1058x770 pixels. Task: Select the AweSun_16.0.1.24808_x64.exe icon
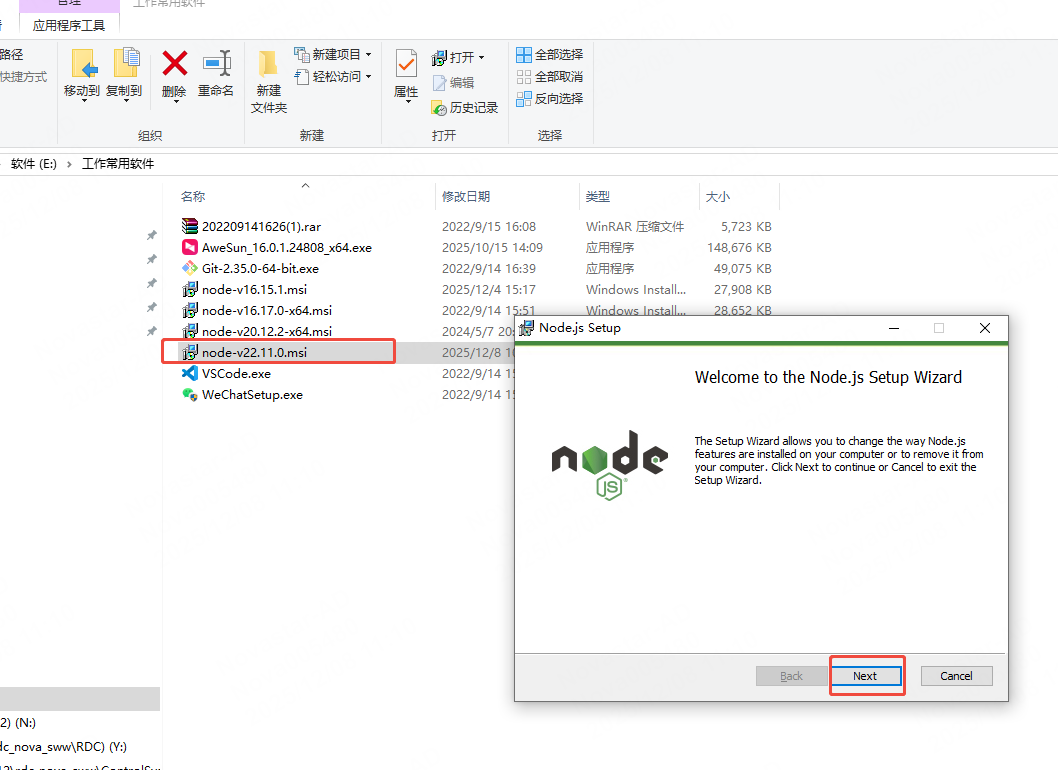click(190, 247)
